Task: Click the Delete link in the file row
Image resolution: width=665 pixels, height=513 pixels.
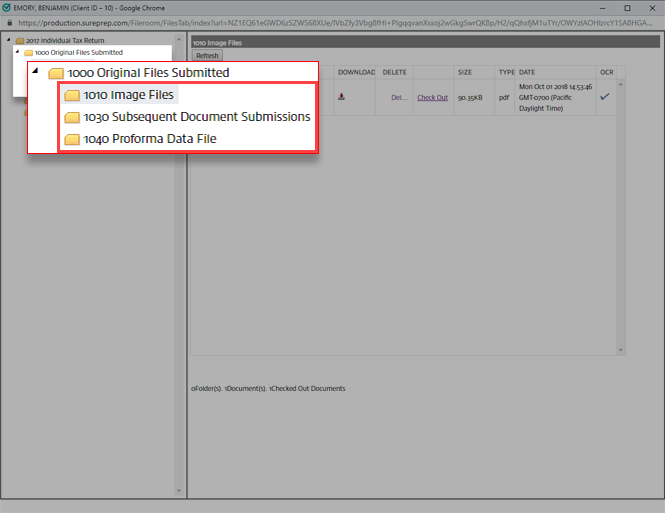Action: pos(397,97)
